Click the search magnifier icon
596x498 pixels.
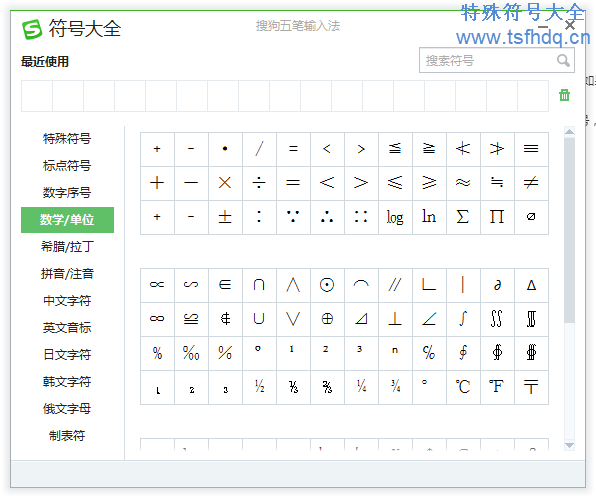[563, 60]
